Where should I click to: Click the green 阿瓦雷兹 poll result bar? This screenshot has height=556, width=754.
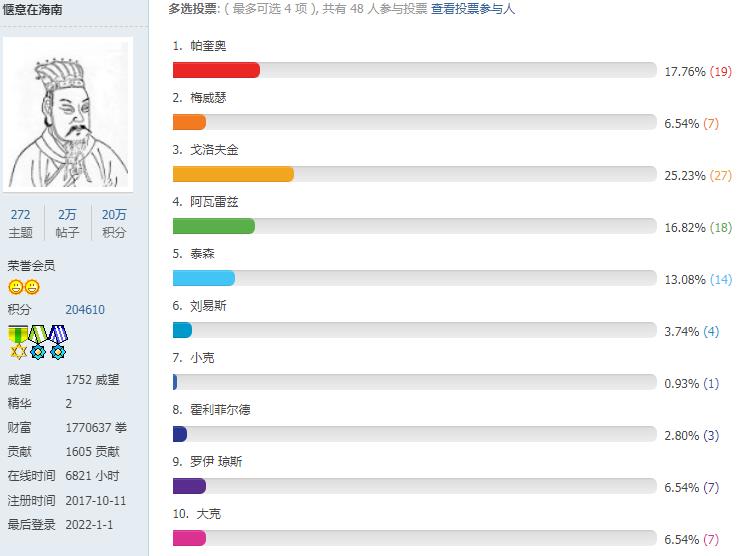pyautogui.click(x=214, y=226)
